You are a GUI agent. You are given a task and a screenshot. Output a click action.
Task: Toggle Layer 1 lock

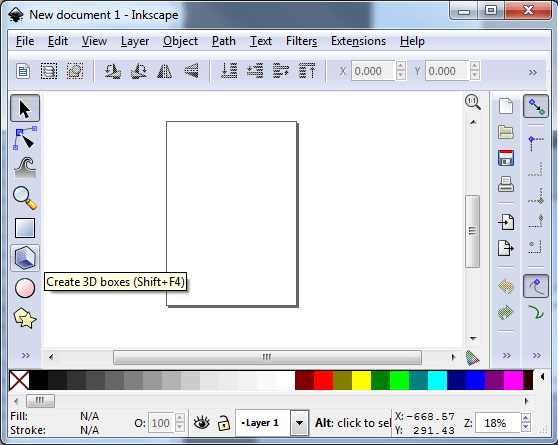click(x=224, y=423)
